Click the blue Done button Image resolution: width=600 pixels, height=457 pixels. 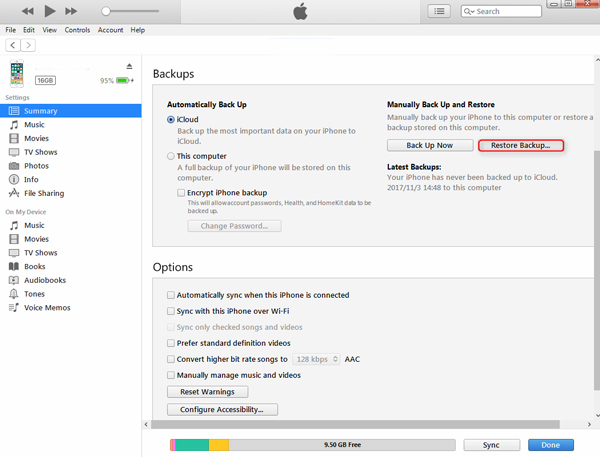(551, 445)
